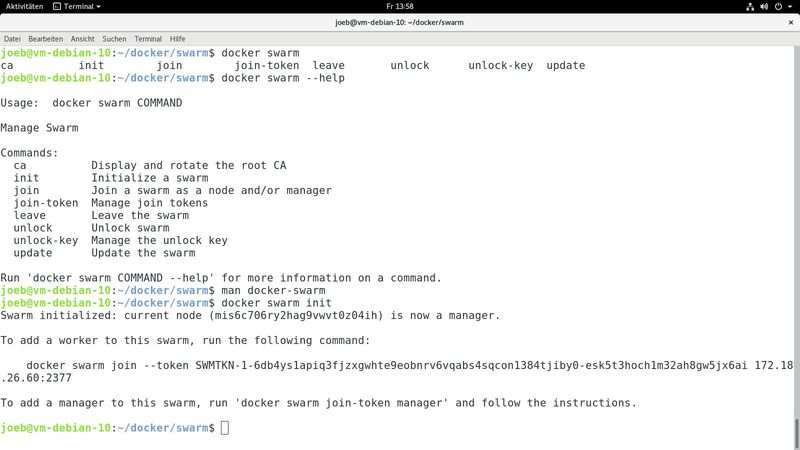The width and height of the screenshot is (800, 450).
Task: Open the Suchen menu
Action: click(116, 37)
